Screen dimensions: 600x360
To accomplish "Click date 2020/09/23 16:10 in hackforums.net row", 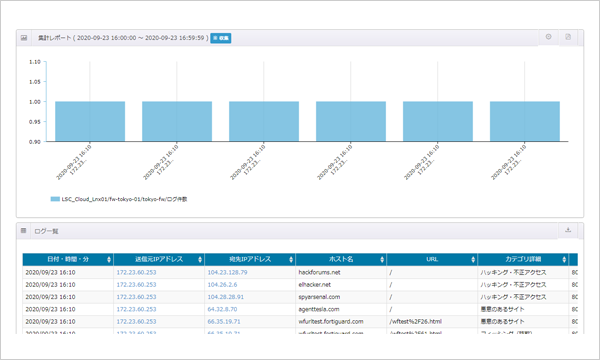I will tap(50, 272).
